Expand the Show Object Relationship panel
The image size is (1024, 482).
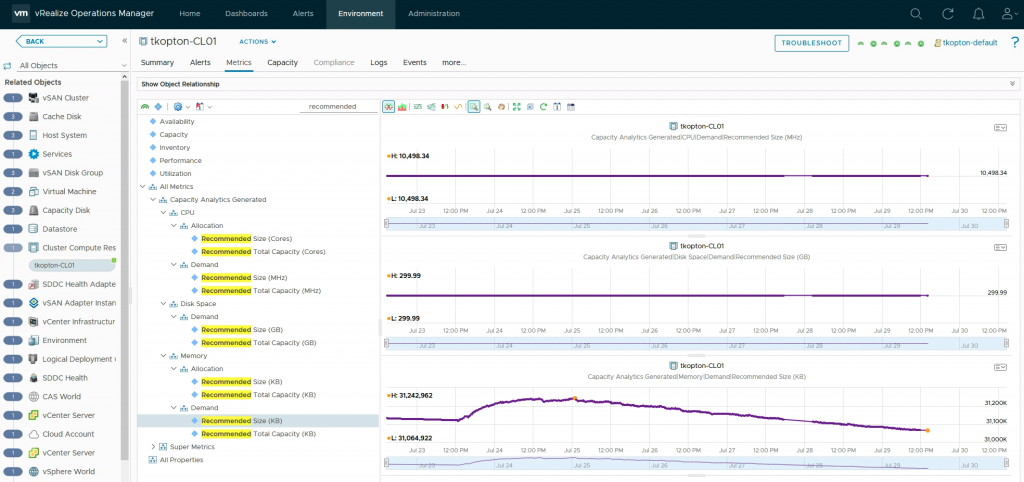pos(1012,84)
